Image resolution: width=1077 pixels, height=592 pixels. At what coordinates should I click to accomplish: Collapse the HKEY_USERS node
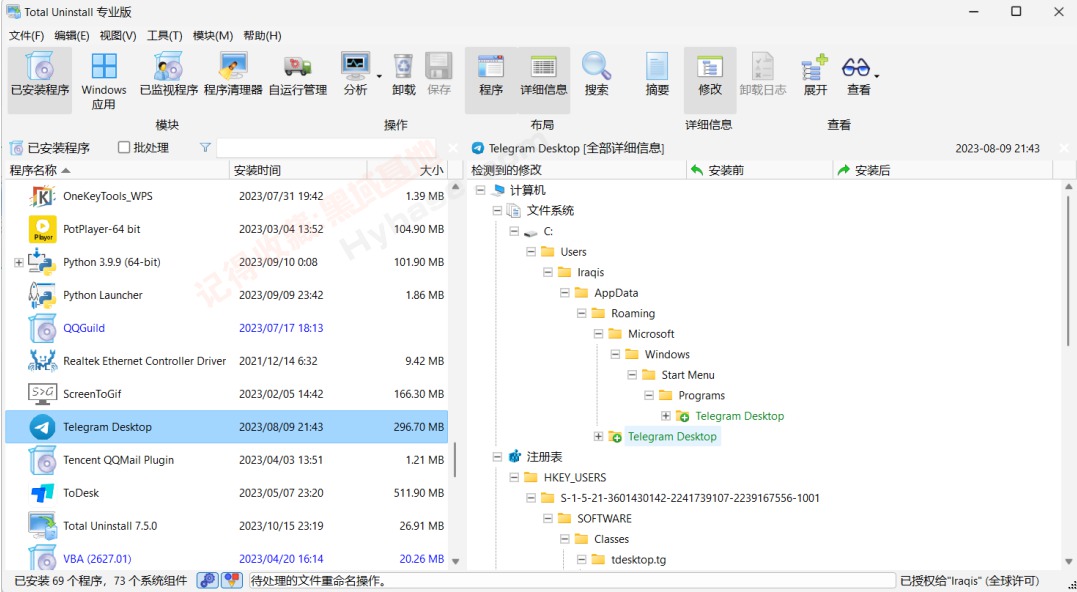[514, 477]
